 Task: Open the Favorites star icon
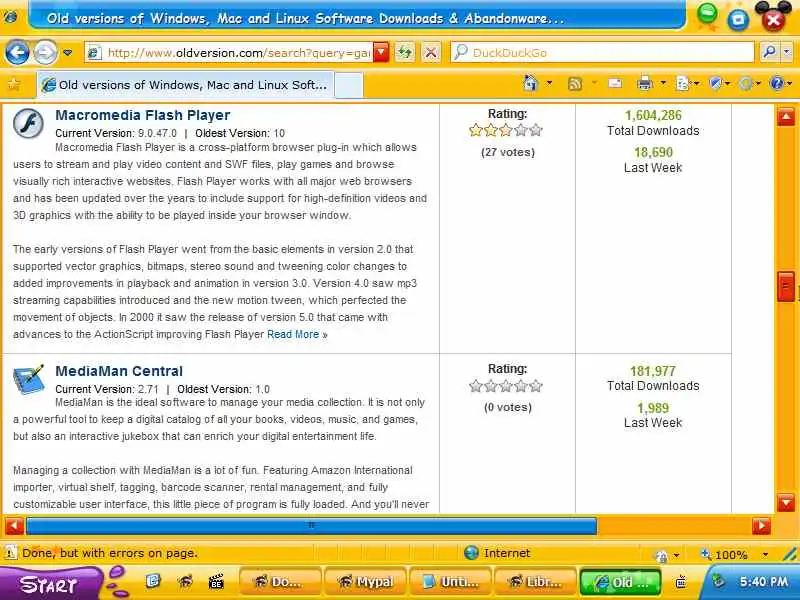pos(13,84)
